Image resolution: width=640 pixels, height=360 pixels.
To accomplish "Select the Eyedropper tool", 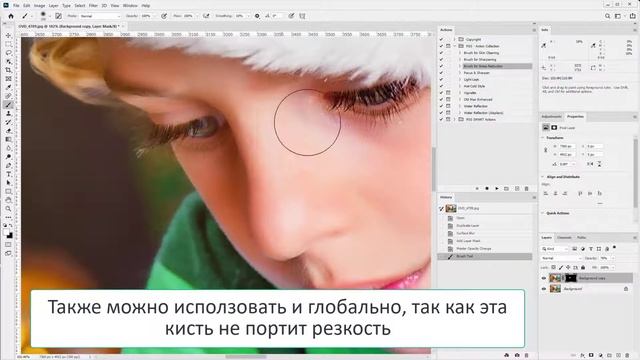I will click(x=9, y=87).
